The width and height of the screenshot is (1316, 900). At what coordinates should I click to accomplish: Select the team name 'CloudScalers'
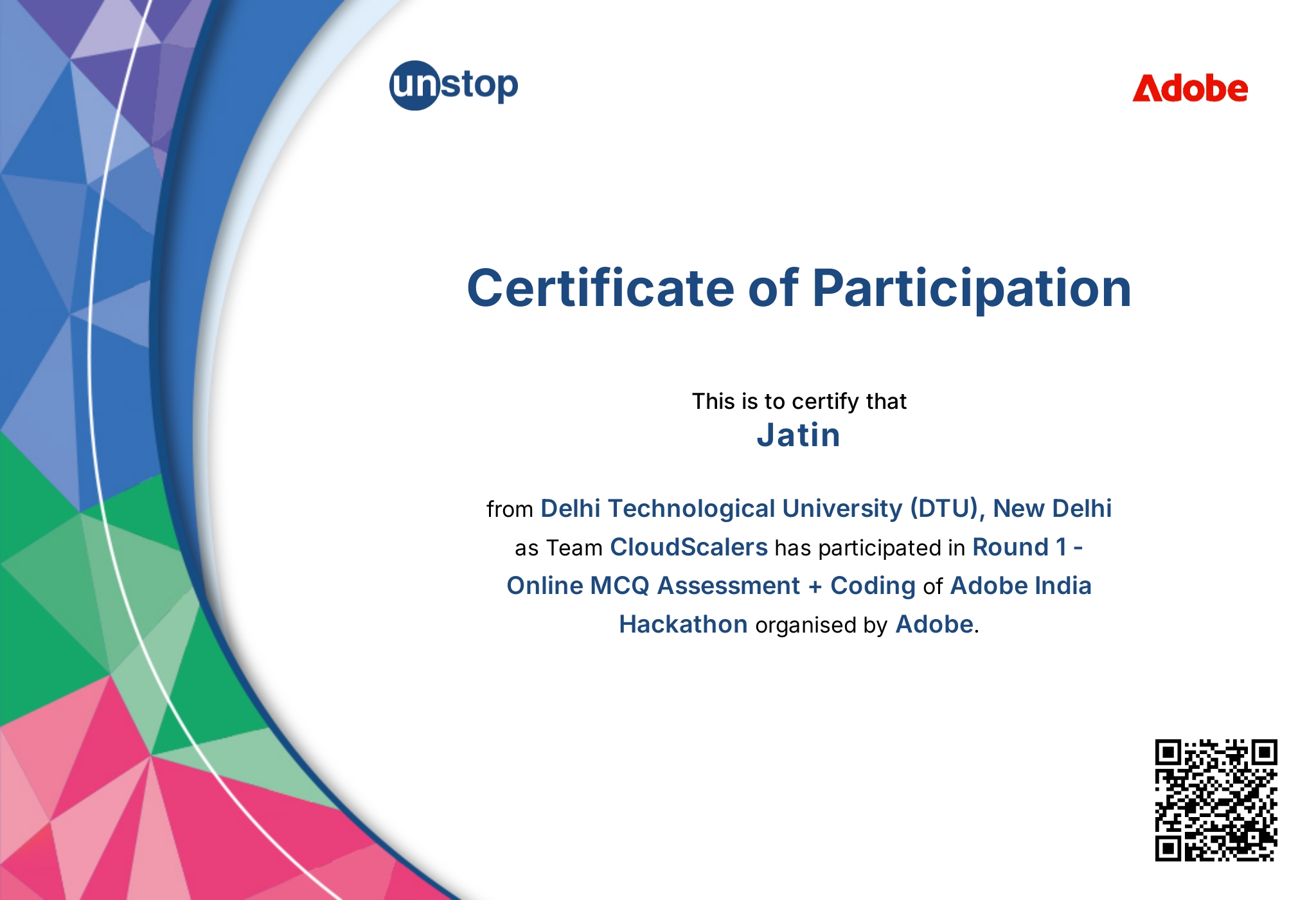click(x=689, y=546)
